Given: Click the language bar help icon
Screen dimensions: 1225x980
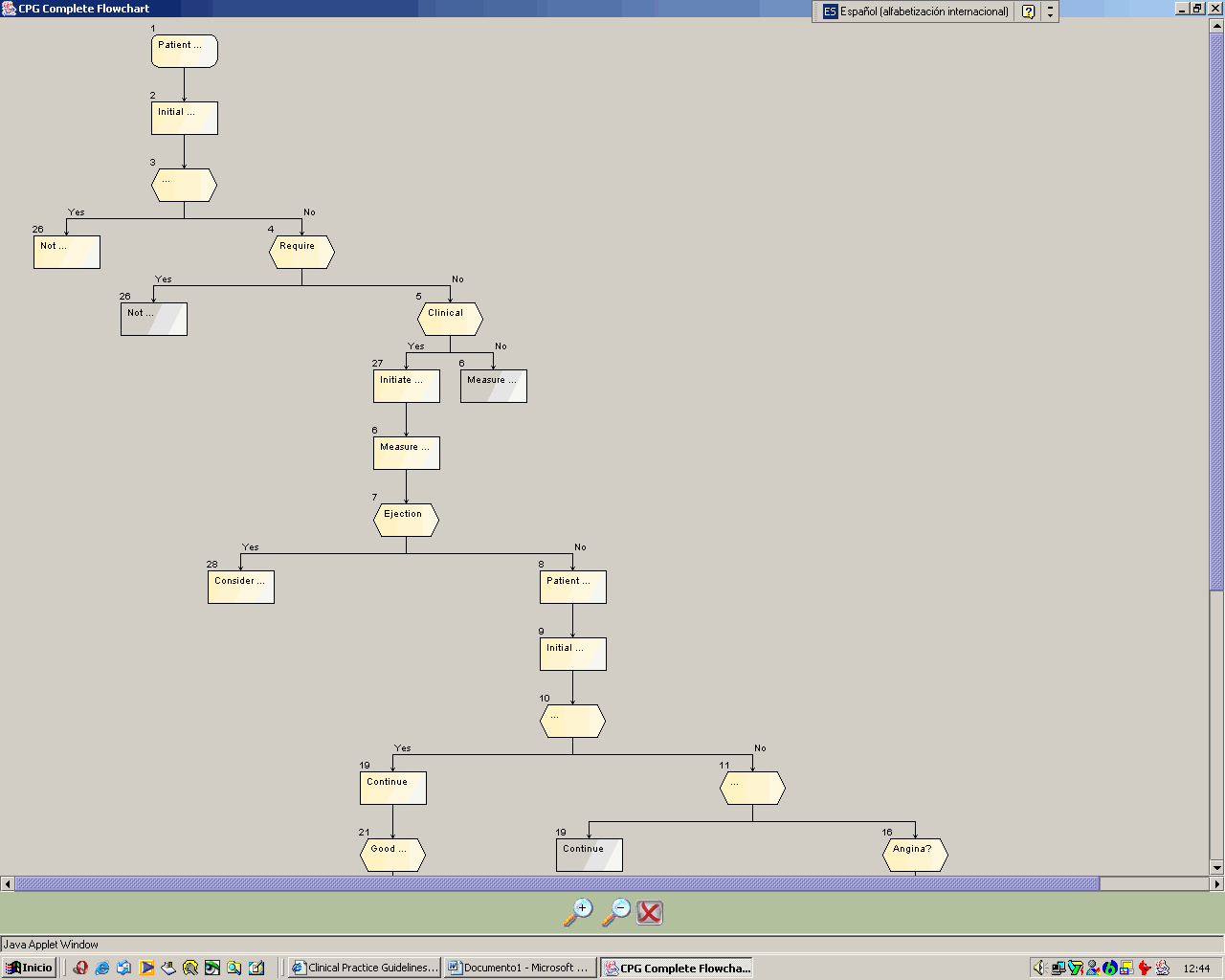Looking at the screenshot, I should tap(1028, 11).
